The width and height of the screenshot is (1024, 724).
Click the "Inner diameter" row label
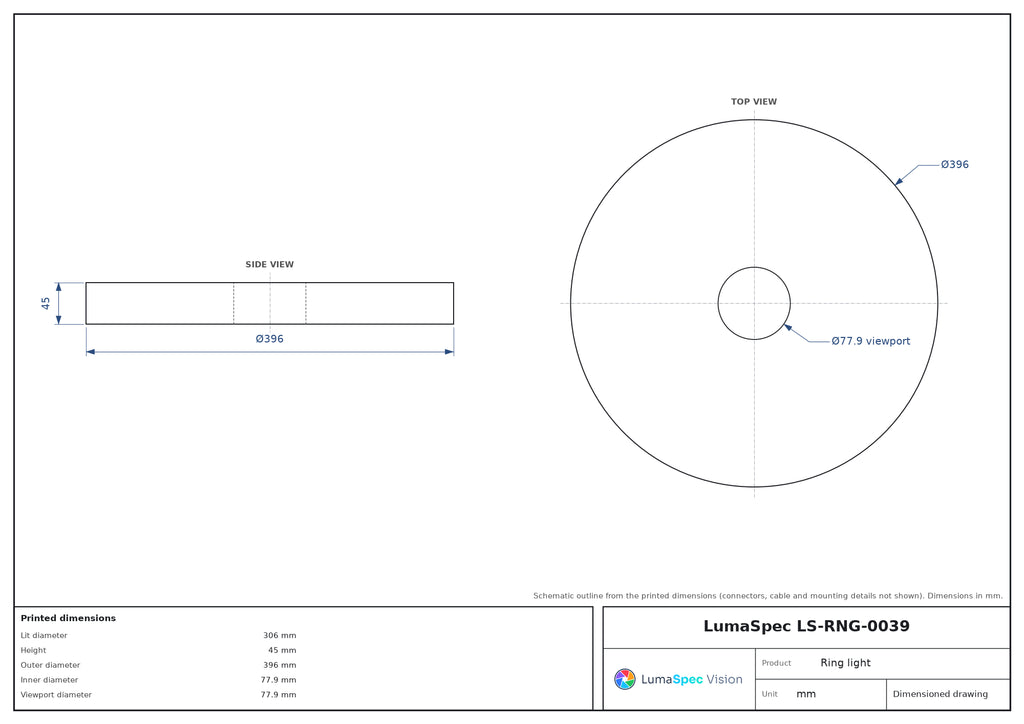pos(49,680)
